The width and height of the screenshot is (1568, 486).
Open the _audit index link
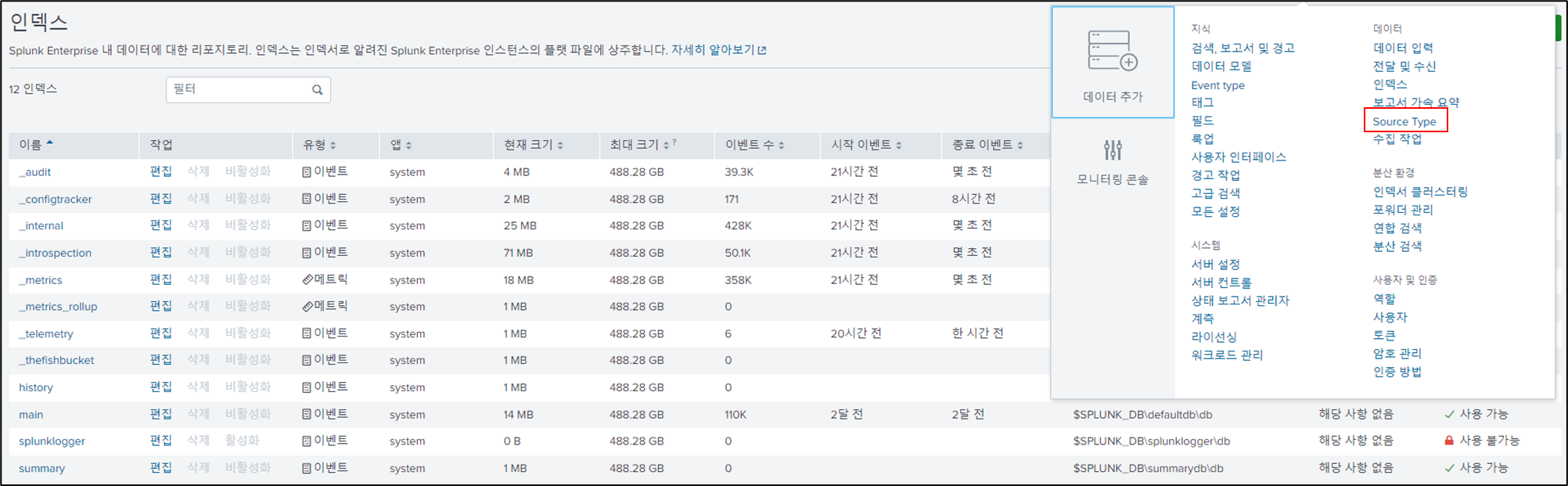pos(35,172)
